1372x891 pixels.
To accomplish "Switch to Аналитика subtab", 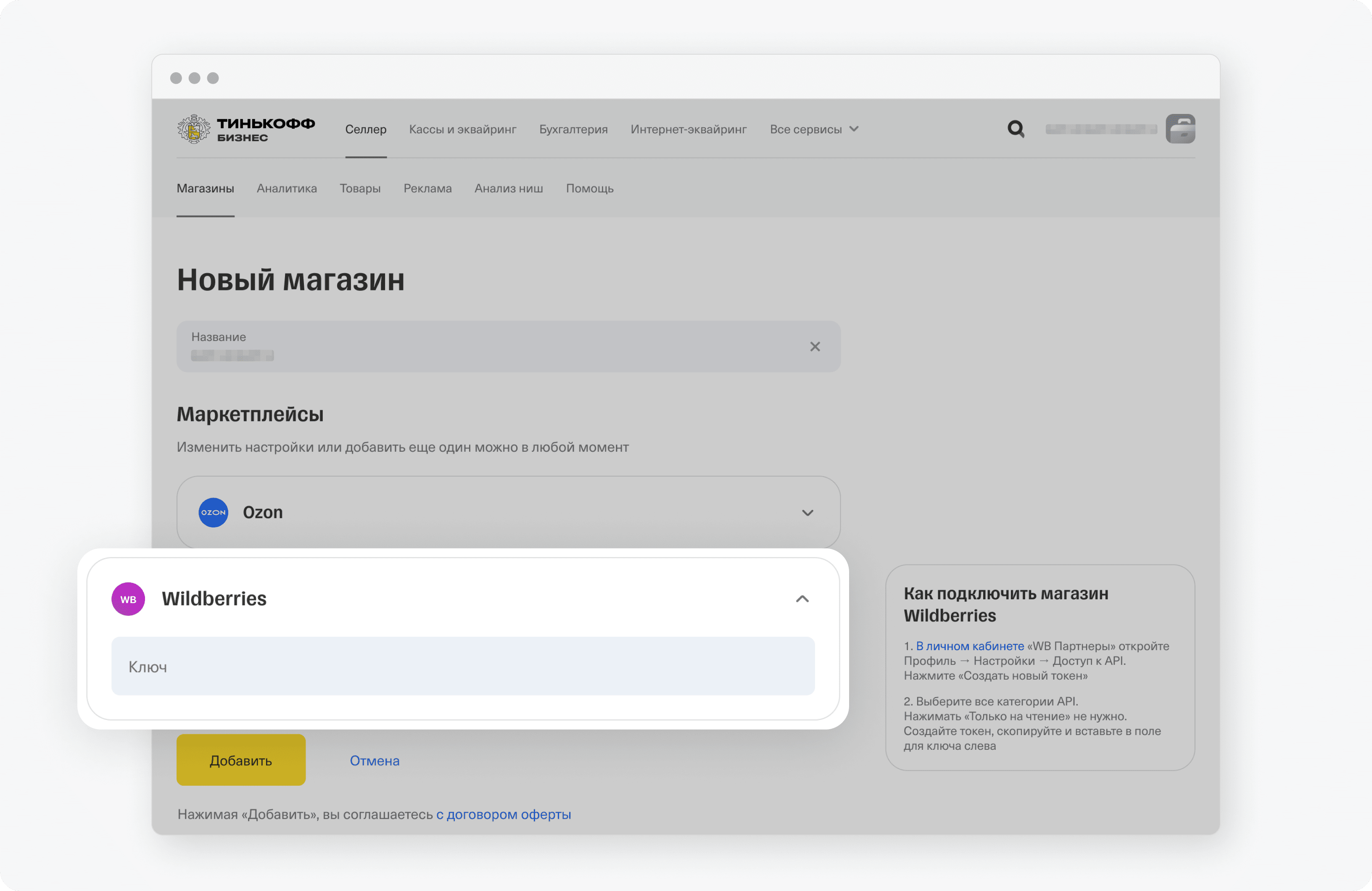I will coord(287,188).
